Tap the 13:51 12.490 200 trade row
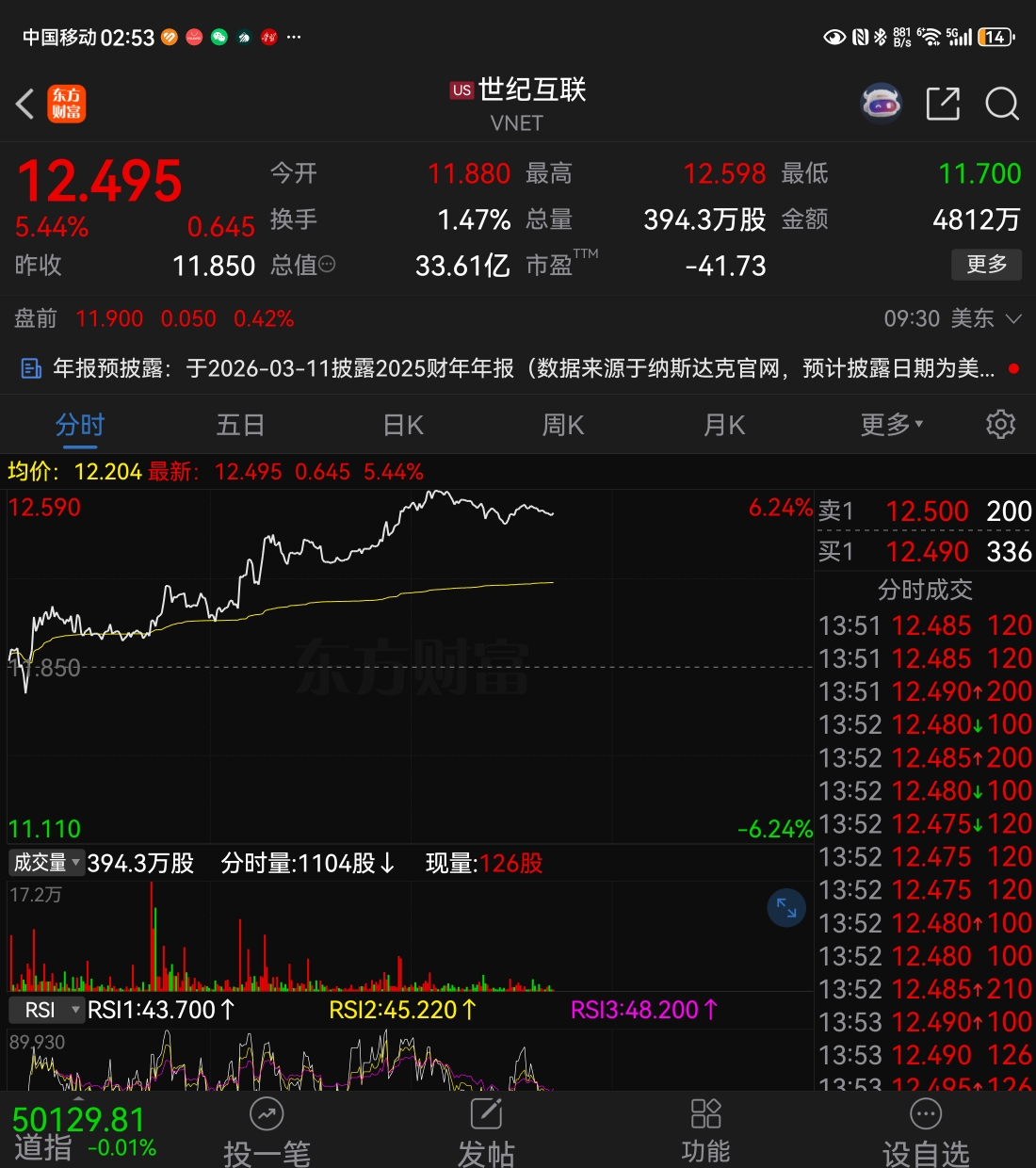Screen dimensions: 1036x1168 tap(925, 691)
